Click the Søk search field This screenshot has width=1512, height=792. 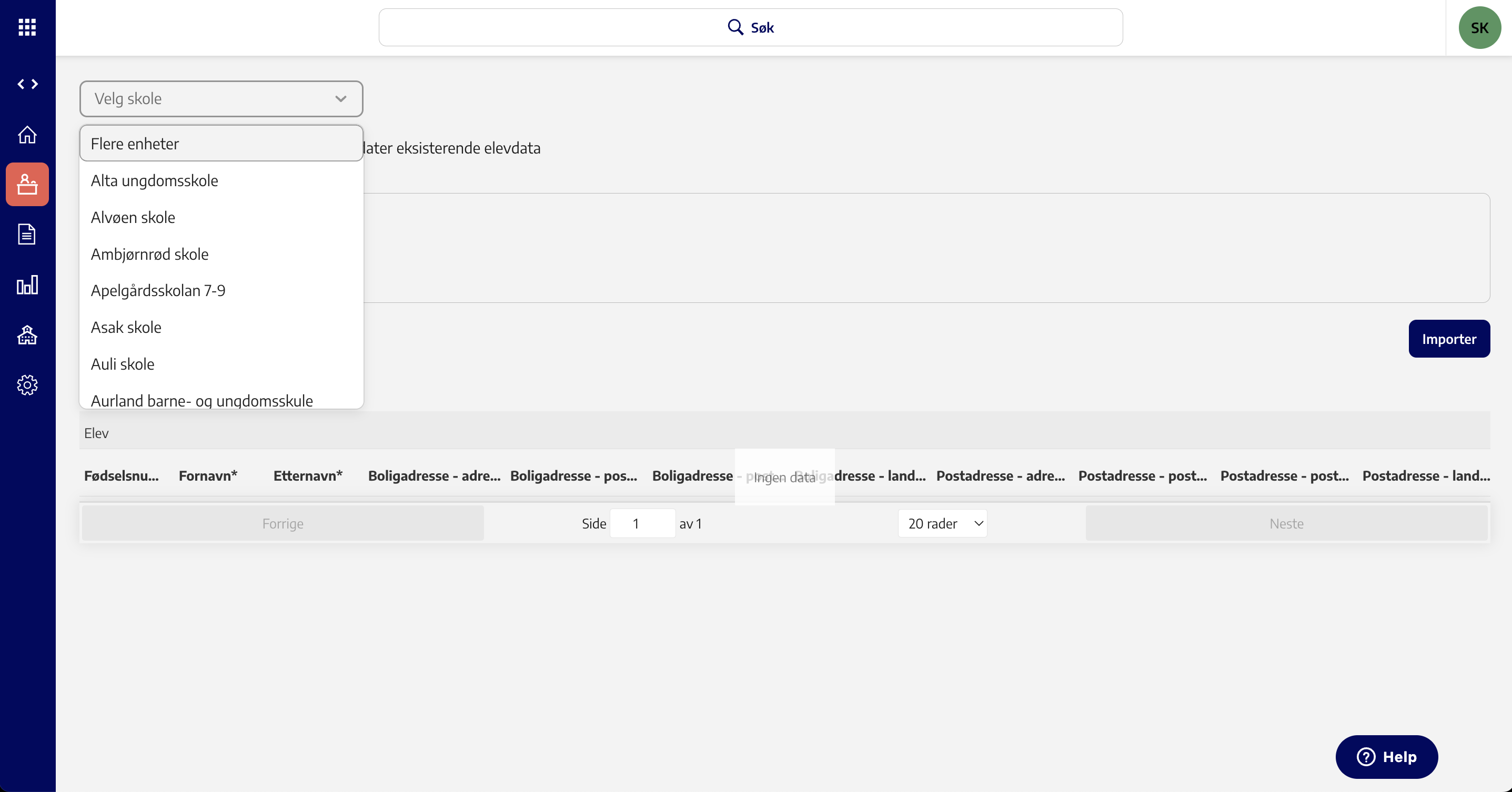coord(750,27)
